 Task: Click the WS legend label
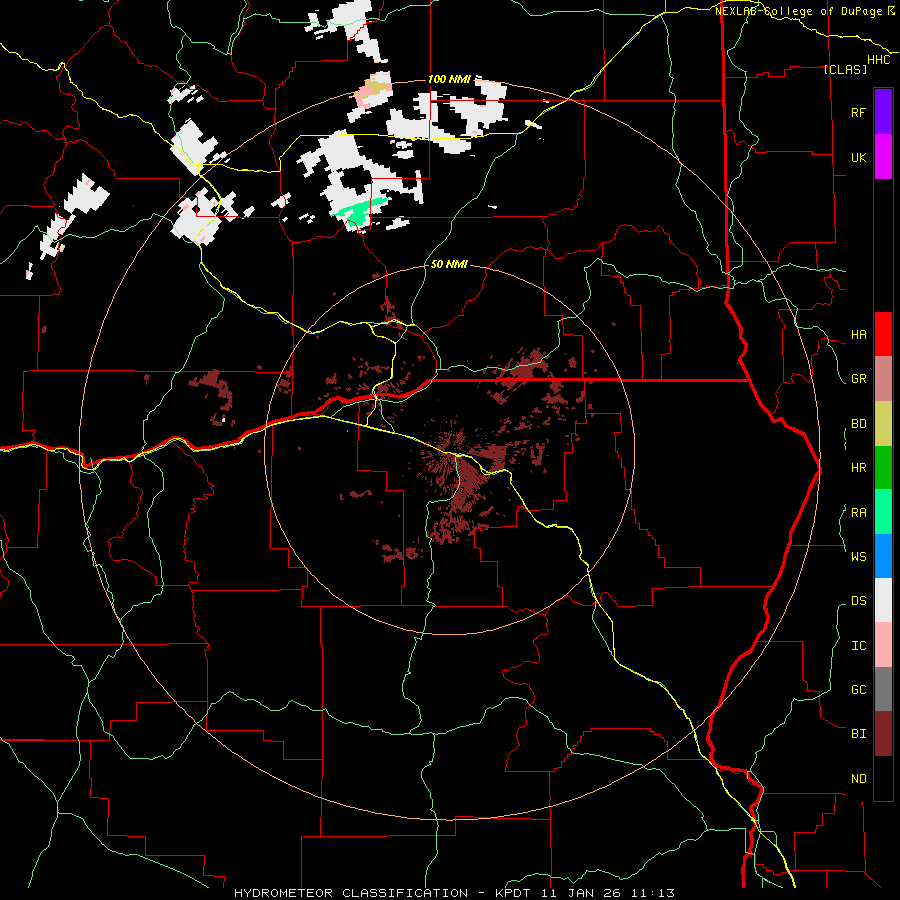(858, 556)
